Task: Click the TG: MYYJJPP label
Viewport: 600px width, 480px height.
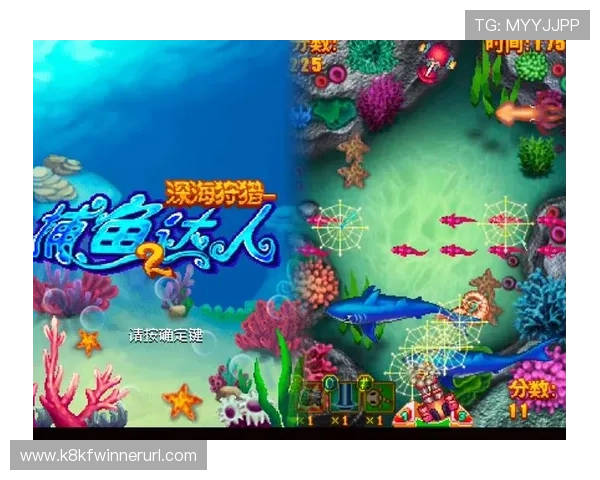Action: pos(527,24)
